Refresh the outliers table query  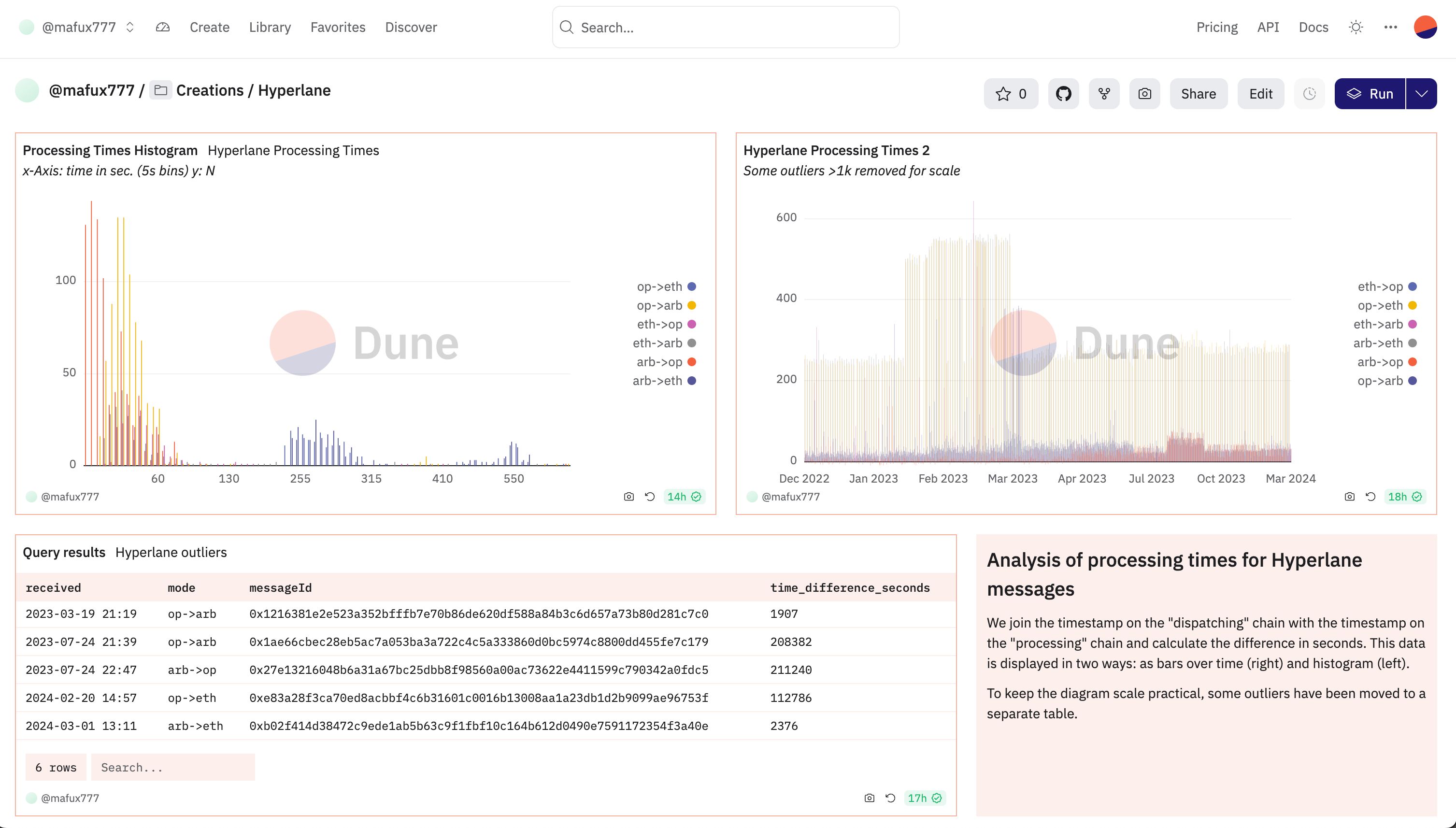click(890, 799)
